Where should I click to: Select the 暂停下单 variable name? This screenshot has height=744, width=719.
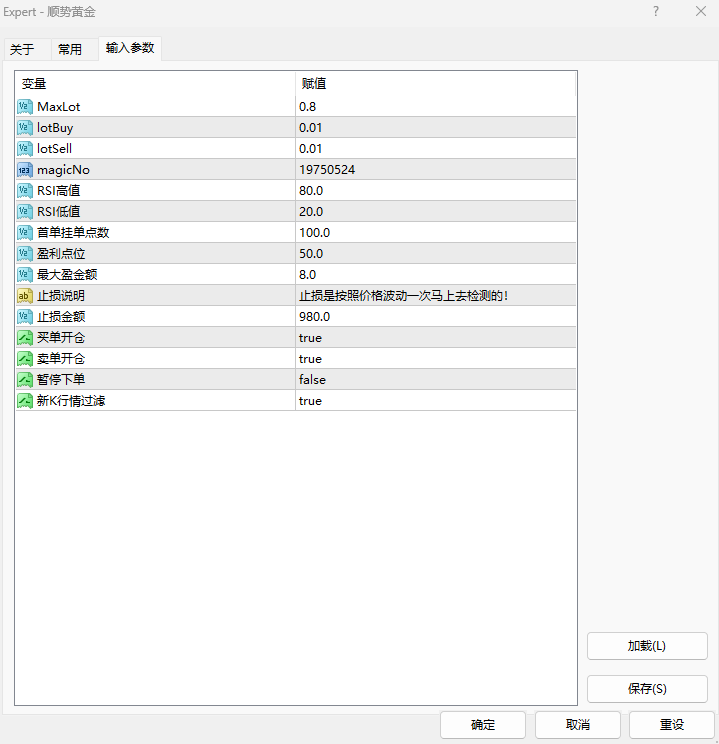click(x=61, y=380)
